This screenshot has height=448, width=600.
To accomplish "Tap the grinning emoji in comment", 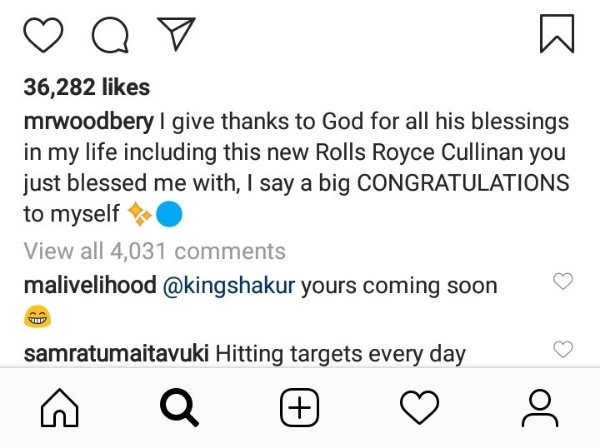I will pyautogui.click(x=38, y=316).
